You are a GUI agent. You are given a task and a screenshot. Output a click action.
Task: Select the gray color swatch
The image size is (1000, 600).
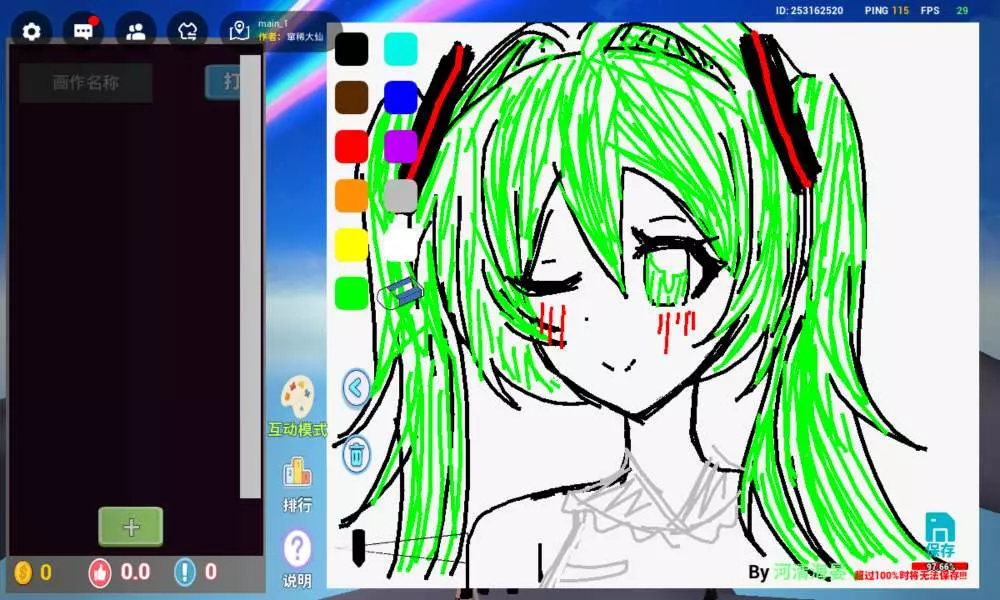pyautogui.click(x=401, y=196)
